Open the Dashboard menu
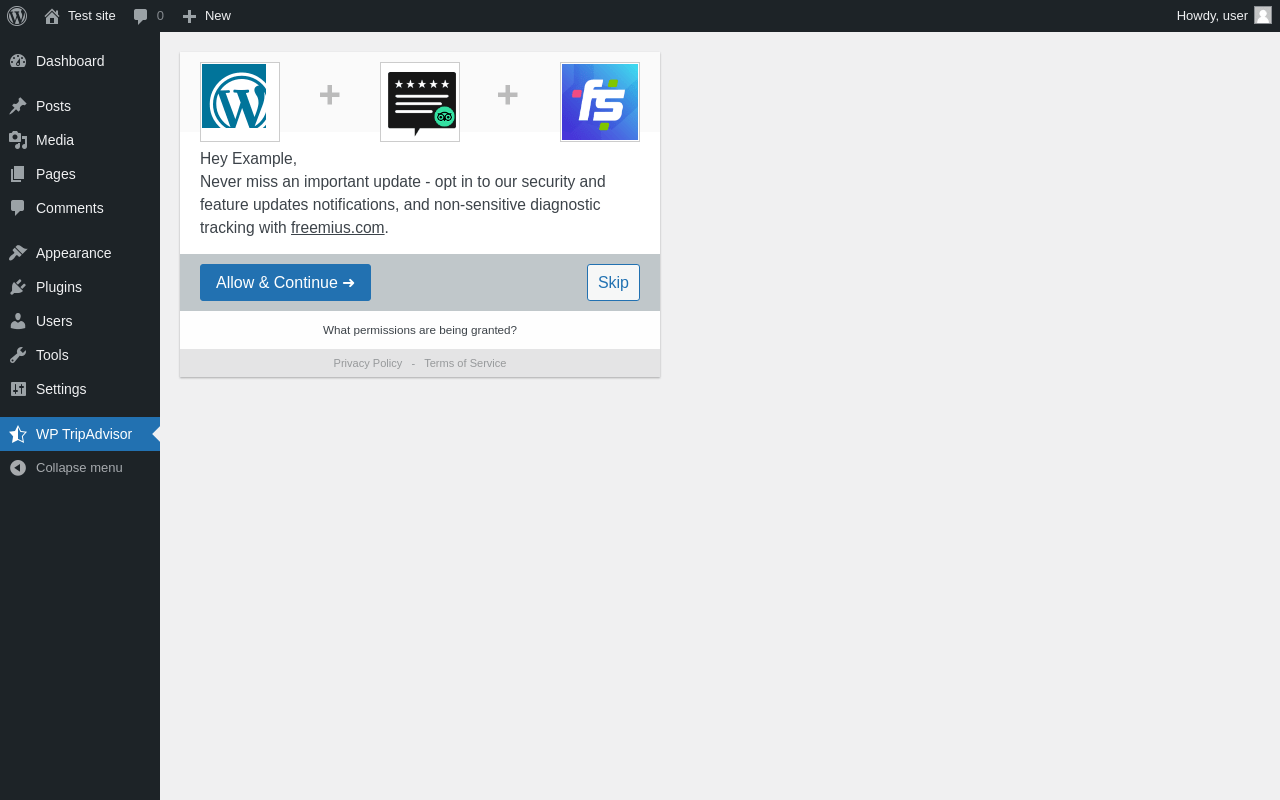 (x=80, y=61)
